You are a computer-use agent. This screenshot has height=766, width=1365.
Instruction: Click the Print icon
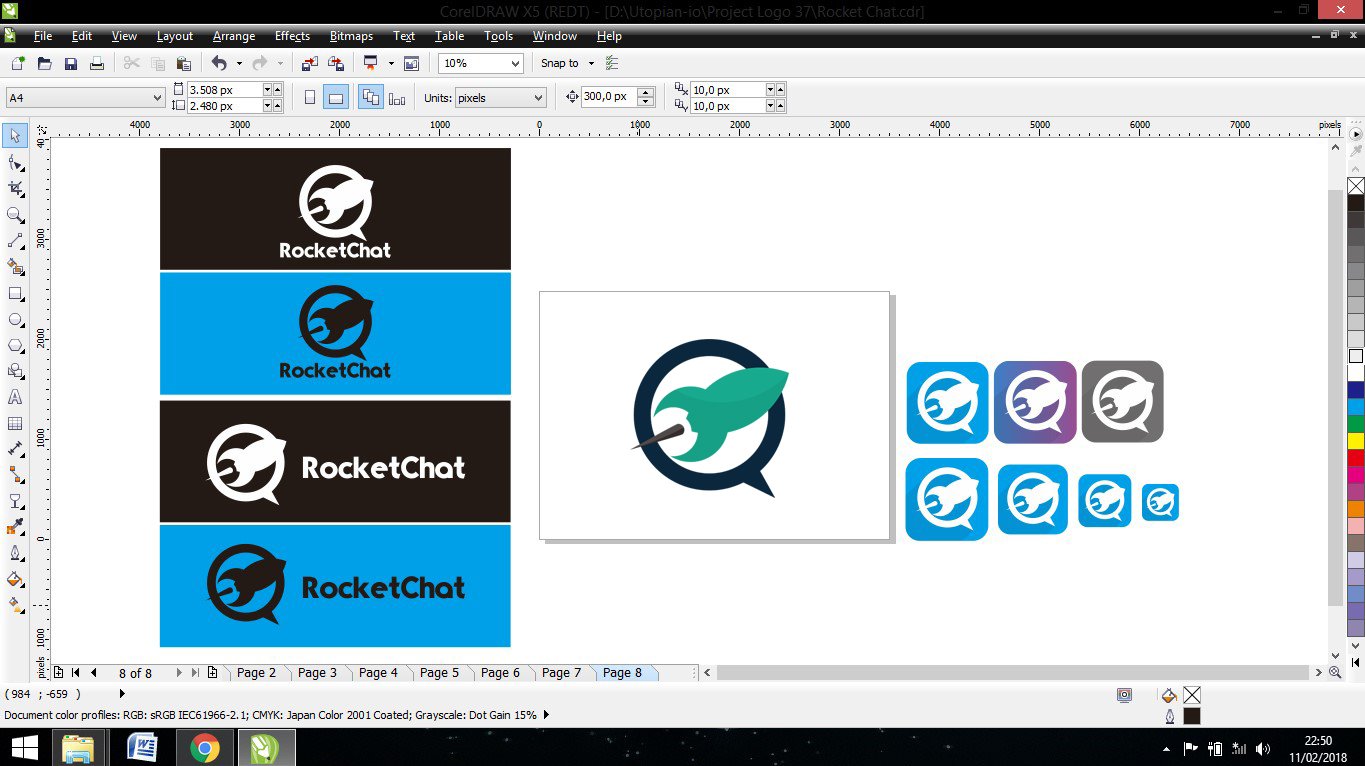[x=97, y=63]
